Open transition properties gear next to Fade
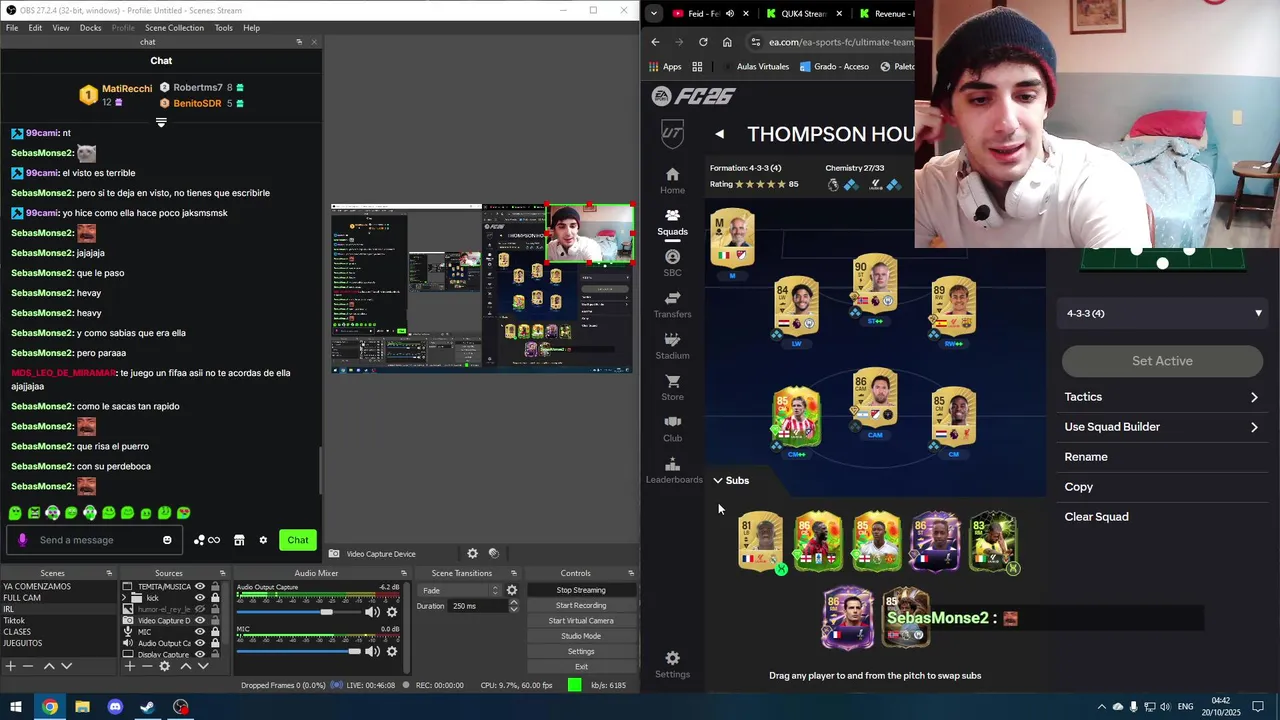1280x720 pixels. click(512, 590)
